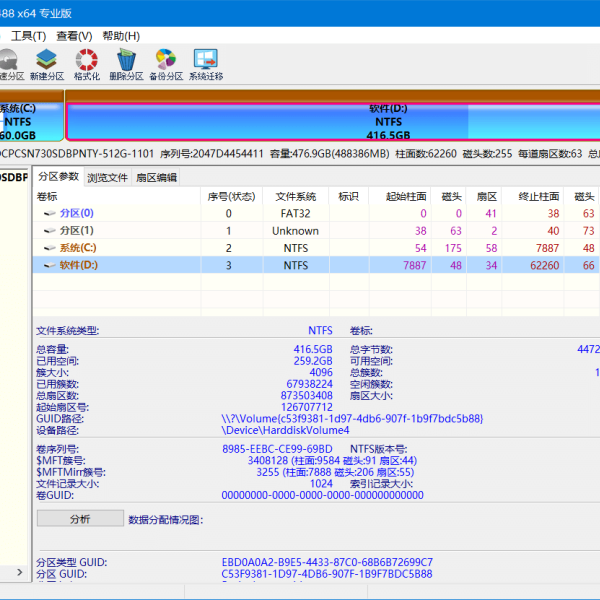Viewport: 600px width, 600px height.
Task: Click the partition GUID C53F9381-1D97-4DB6-907F-1B9F7BDC5B88
Action: (327, 574)
